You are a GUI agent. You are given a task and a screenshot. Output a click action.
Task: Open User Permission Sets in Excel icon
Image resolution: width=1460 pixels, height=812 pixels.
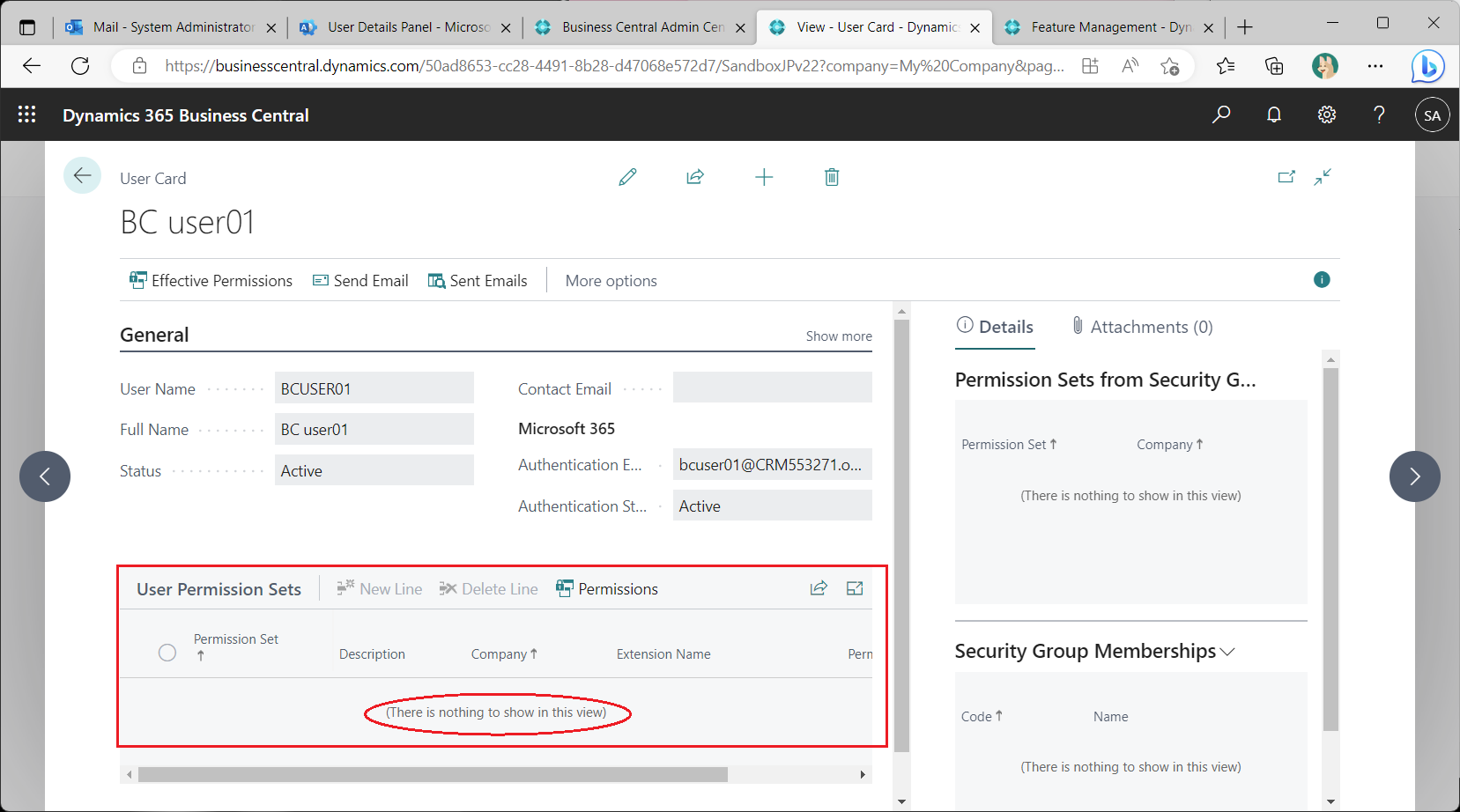(x=854, y=587)
